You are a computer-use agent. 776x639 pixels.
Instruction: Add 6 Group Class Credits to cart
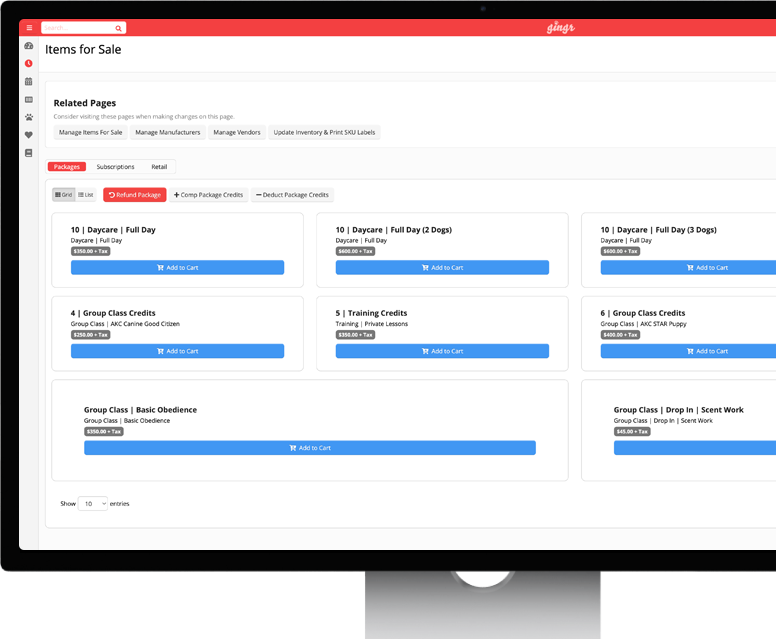click(x=688, y=351)
